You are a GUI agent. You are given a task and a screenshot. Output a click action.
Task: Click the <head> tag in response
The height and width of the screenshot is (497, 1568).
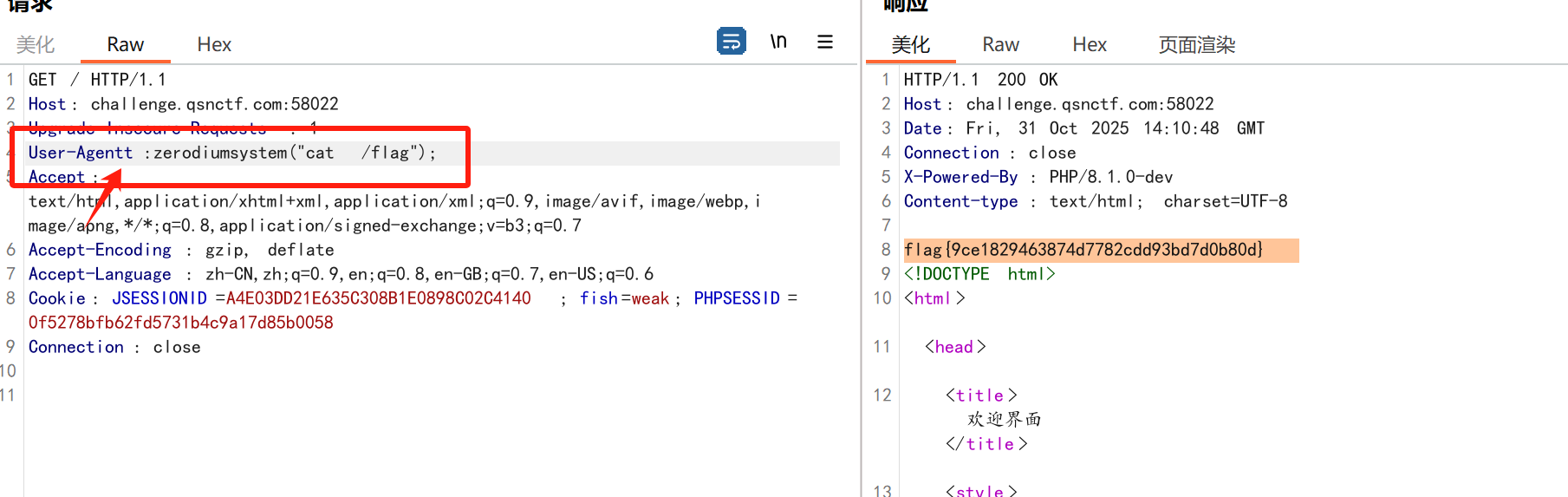[955, 347]
